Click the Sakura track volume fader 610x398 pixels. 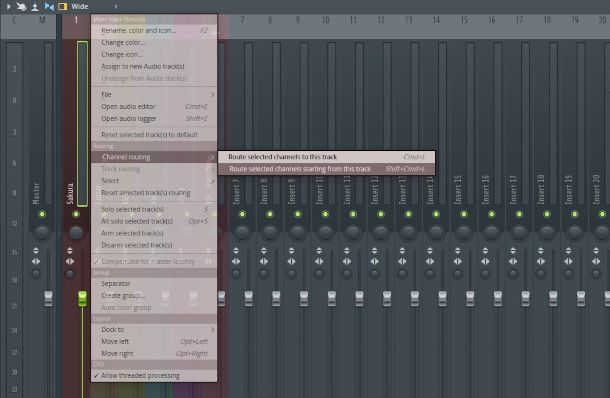[82, 298]
